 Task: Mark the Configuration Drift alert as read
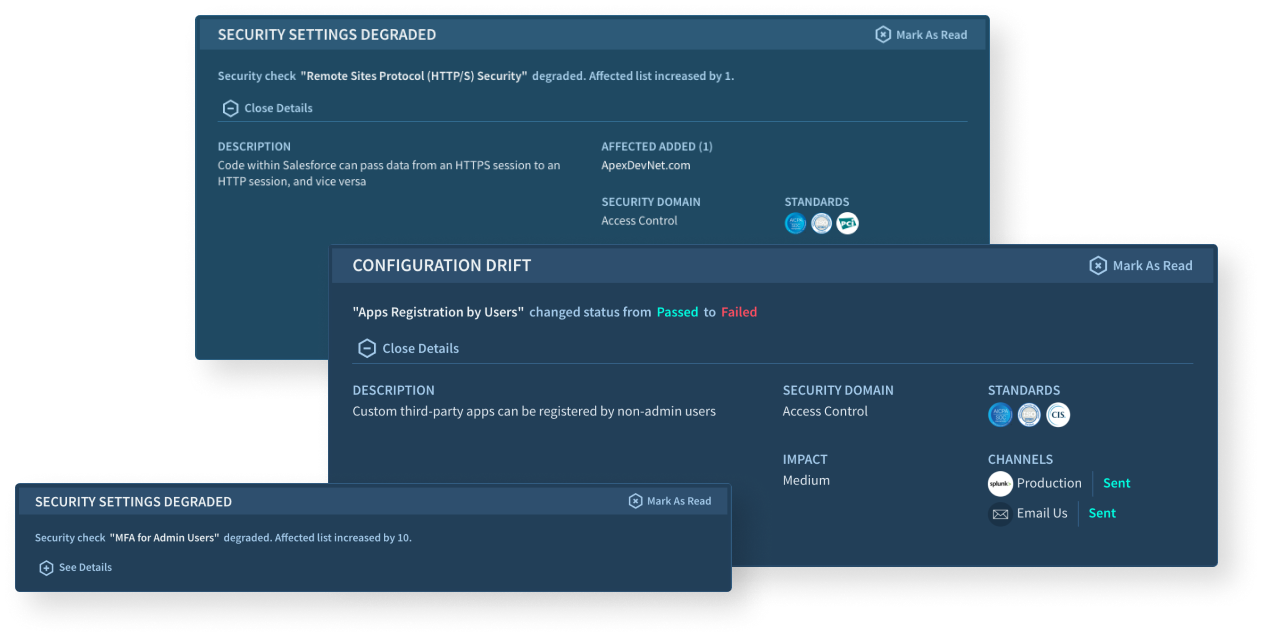1140,266
